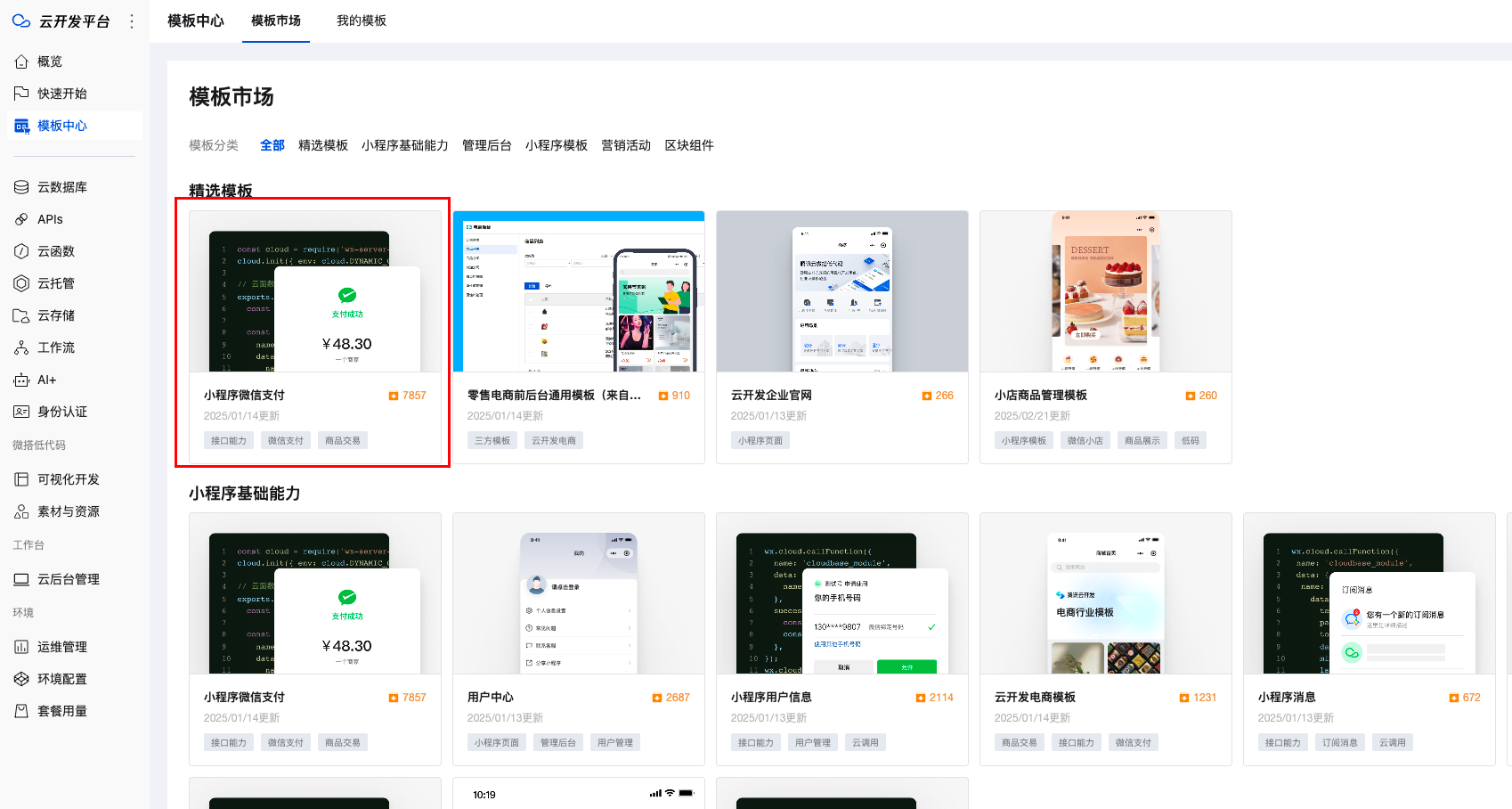Open the 零售电商前后台通用模板 template thumbnail
The width and height of the screenshot is (1512, 809).
(579, 291)
